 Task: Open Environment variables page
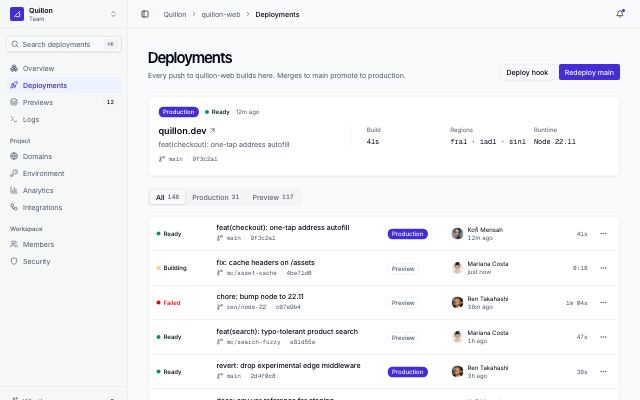64,173
